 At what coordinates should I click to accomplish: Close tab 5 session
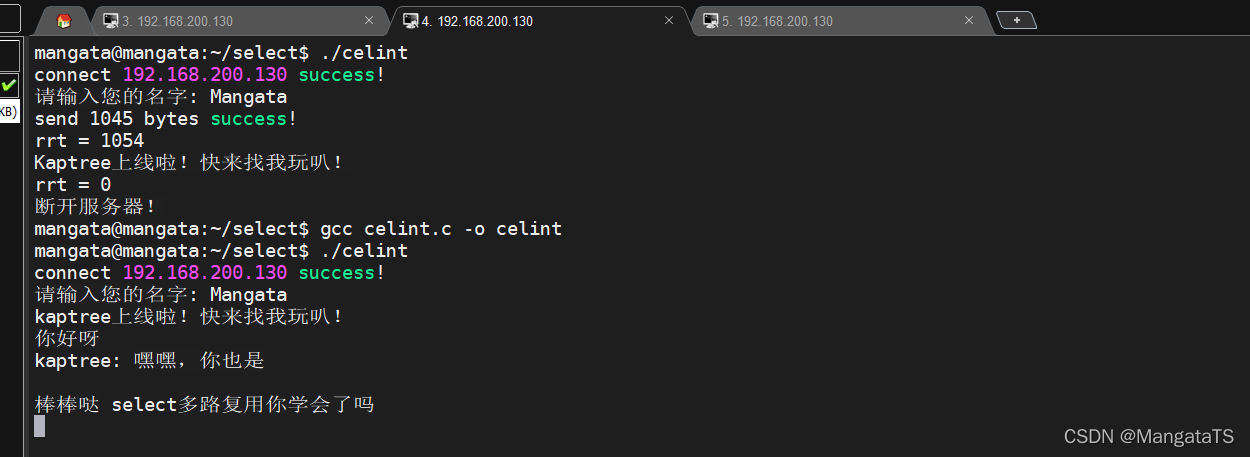tap(969, 20)
